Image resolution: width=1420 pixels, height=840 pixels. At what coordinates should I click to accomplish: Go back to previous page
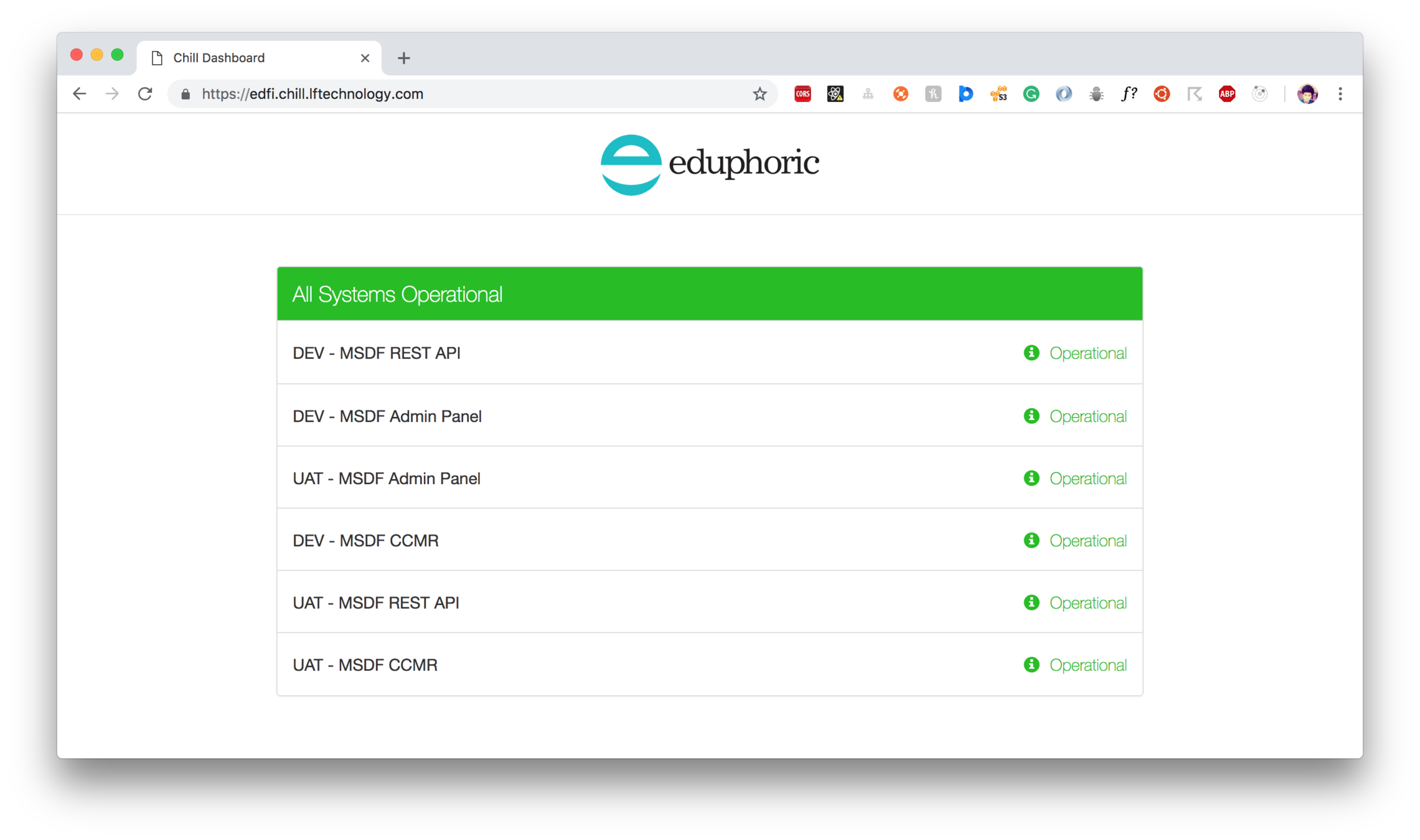(79, 94)
